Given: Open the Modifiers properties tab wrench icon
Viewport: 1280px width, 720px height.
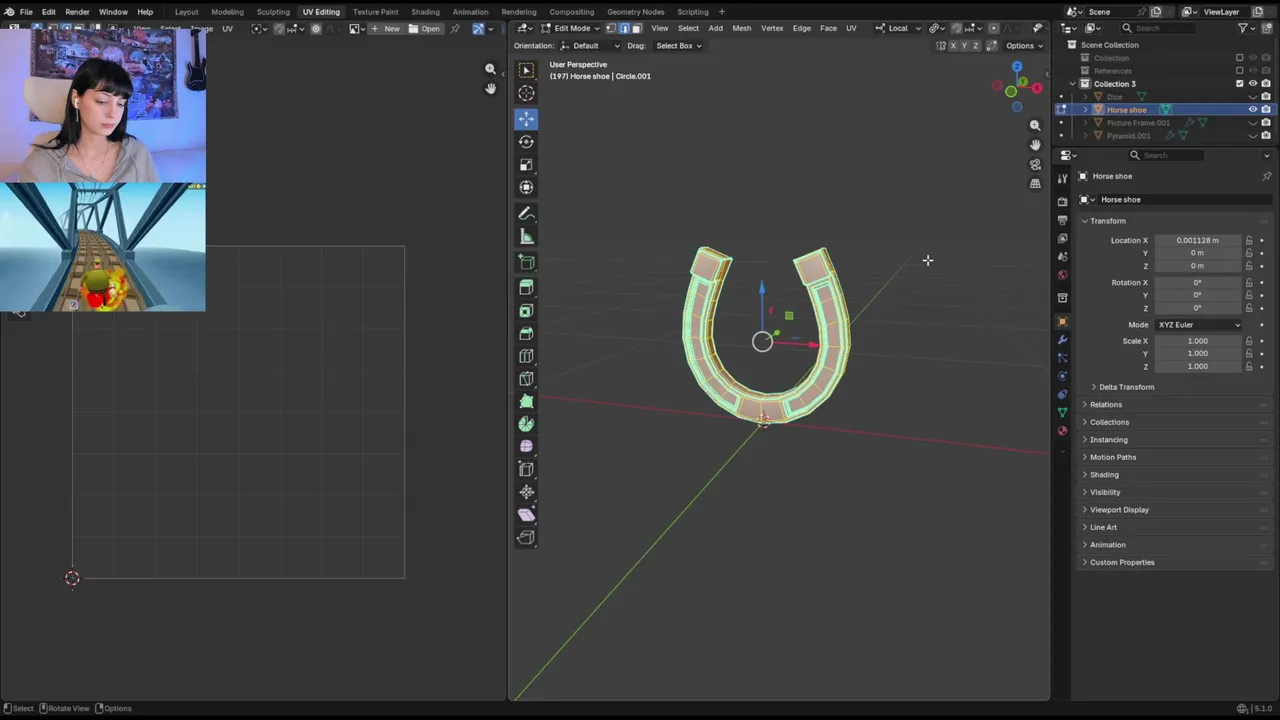Looking at the screenshot, I should [x=1062, y=340].
